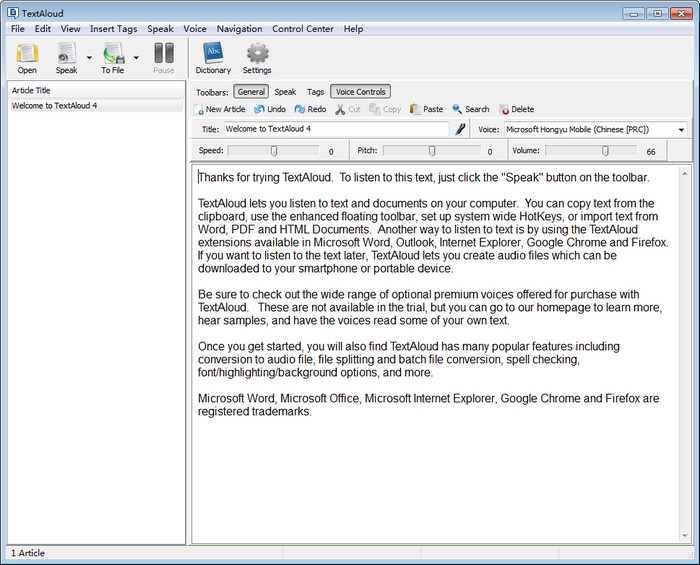This screenshot has height=565, width=700.
Task: Create a New Article
Action: [x=220, y=109]
